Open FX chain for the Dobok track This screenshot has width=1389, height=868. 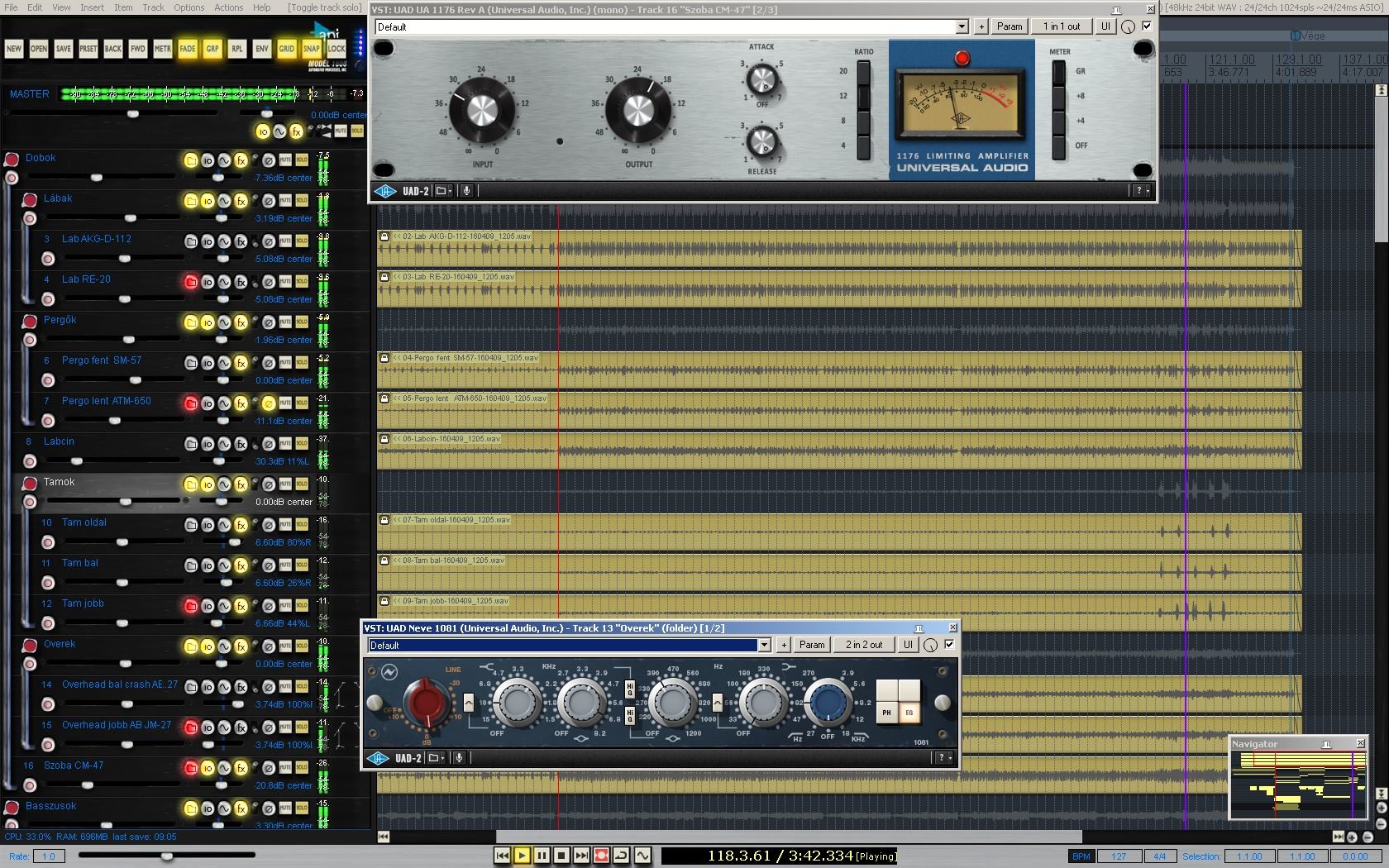coord(241,160)
